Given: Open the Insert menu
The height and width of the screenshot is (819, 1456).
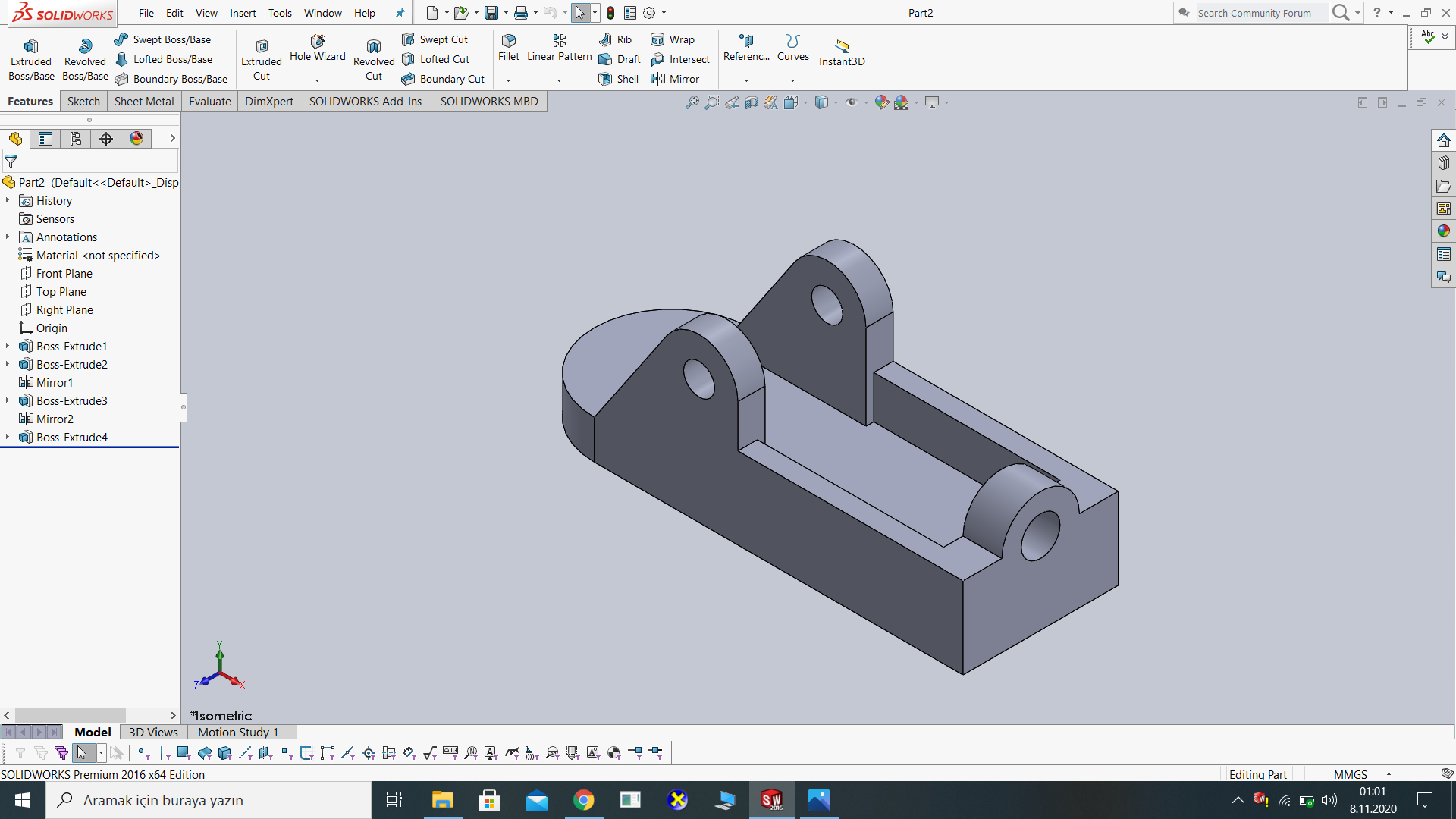Looking at the screenshot, I should coord(243,13).
